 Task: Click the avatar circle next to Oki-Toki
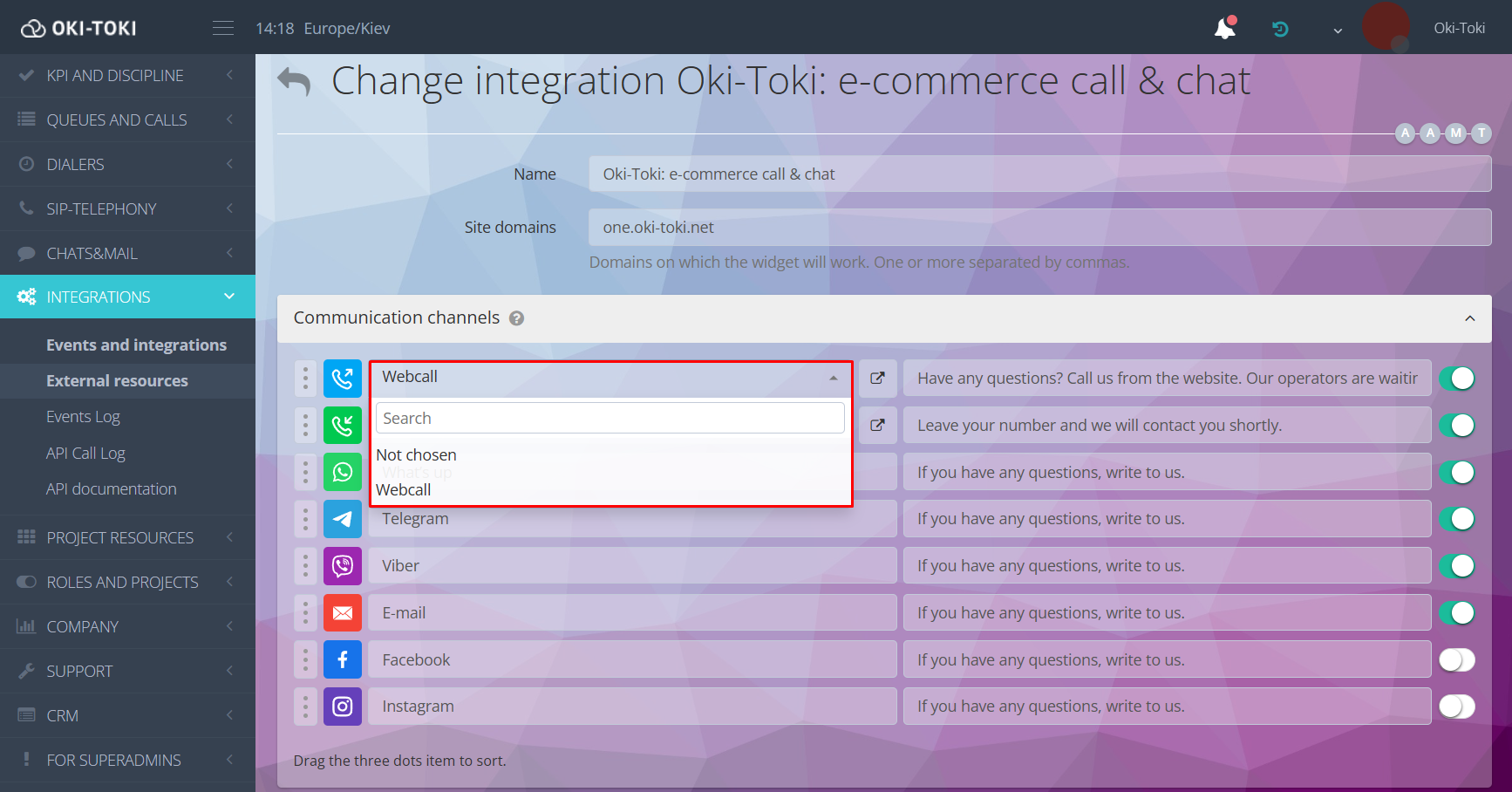1386,27
